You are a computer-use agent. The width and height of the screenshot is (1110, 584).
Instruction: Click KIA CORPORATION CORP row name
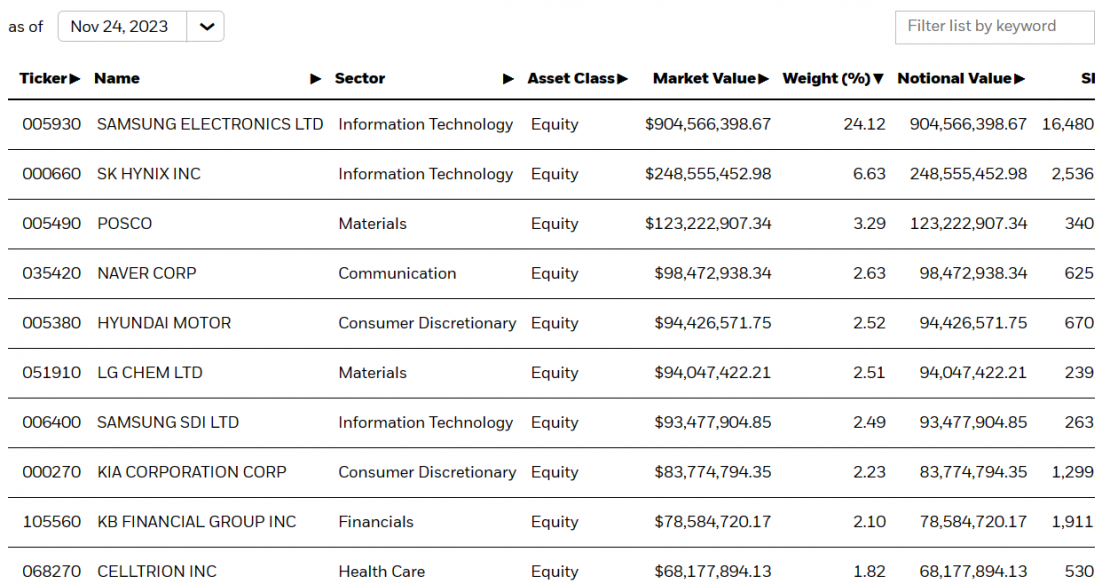[191, 472]
